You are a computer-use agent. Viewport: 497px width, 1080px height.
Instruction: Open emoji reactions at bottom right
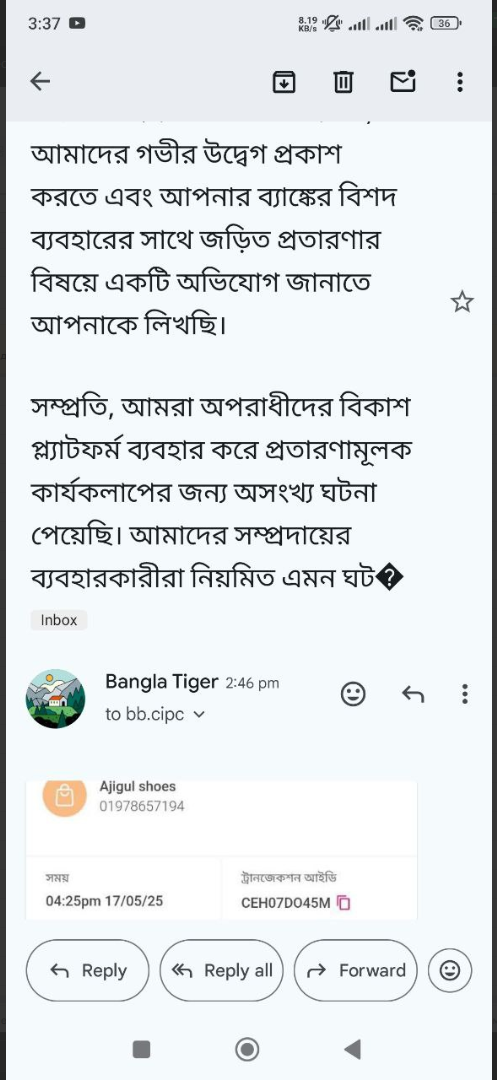pyautogui.click(x=450, y=970)
